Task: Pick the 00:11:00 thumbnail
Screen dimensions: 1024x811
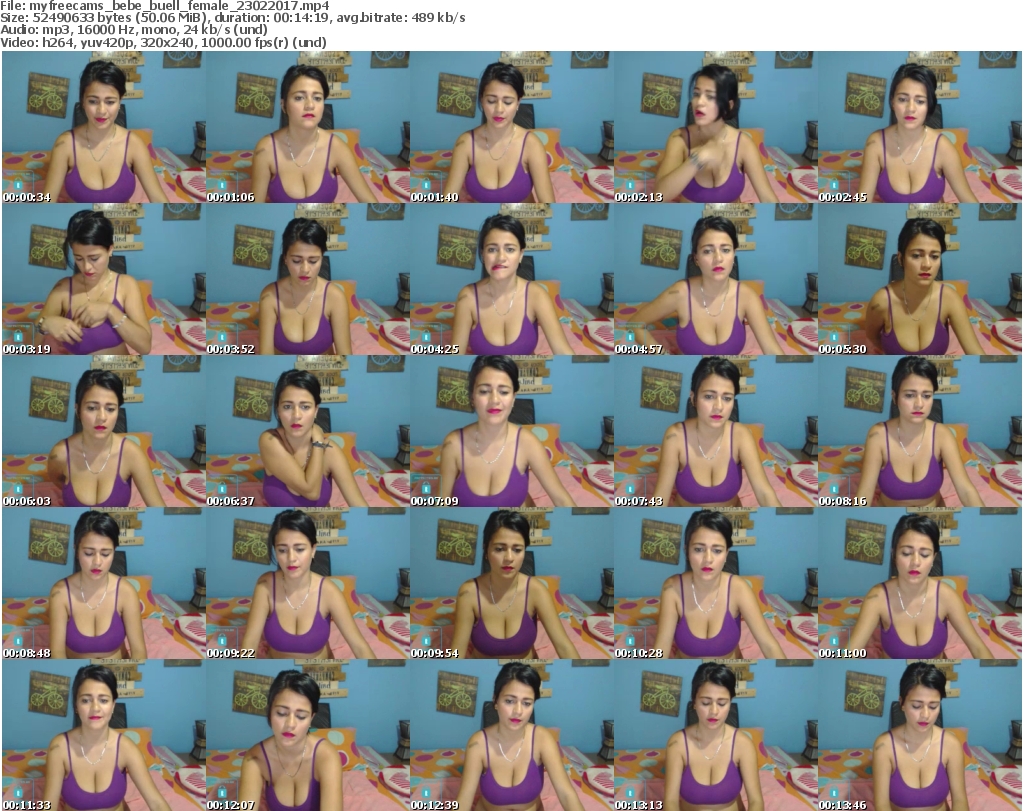Action: [x=920, y=583]
